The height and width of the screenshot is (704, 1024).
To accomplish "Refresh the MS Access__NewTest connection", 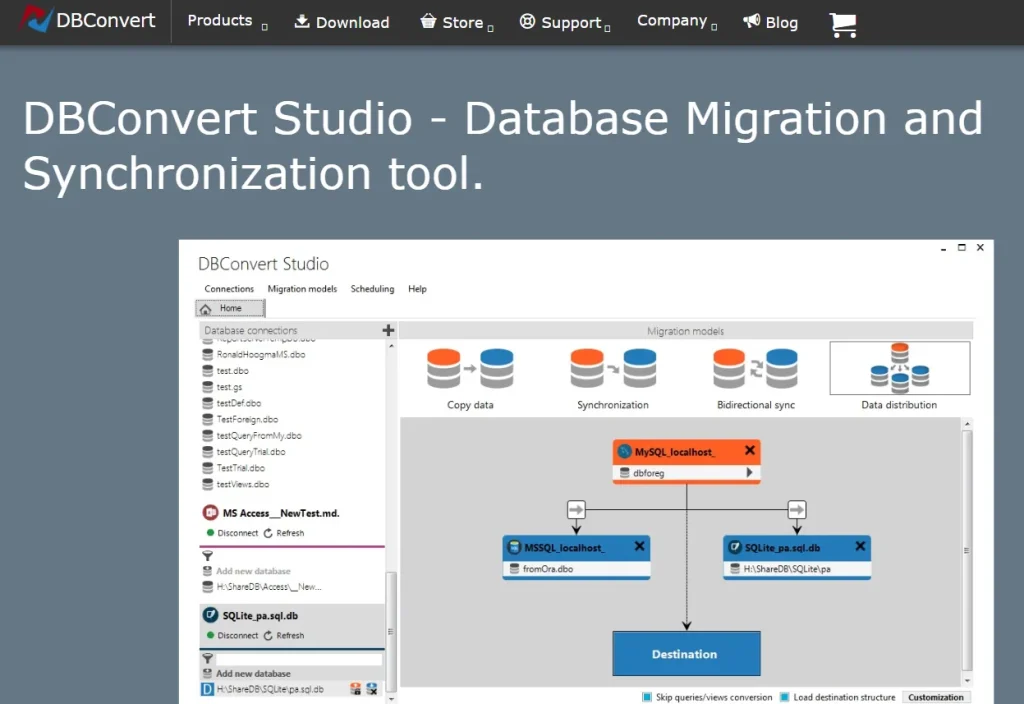I will pyautogui.click(x=284, y=533).
